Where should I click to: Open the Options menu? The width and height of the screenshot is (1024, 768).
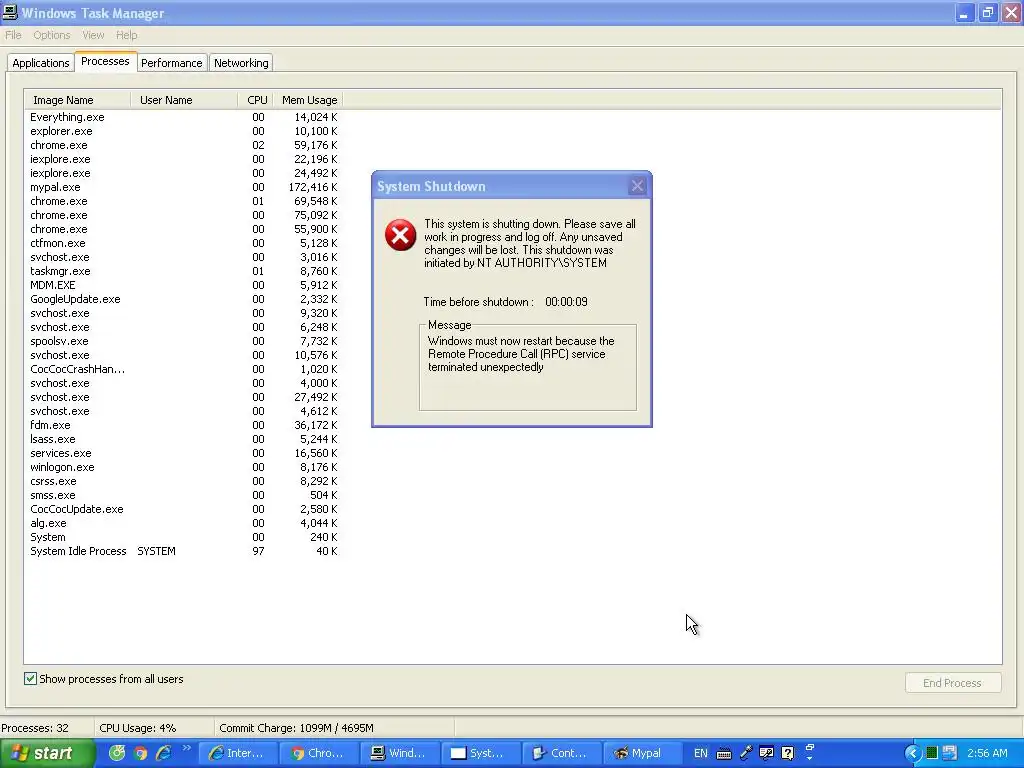click(52, 35)
